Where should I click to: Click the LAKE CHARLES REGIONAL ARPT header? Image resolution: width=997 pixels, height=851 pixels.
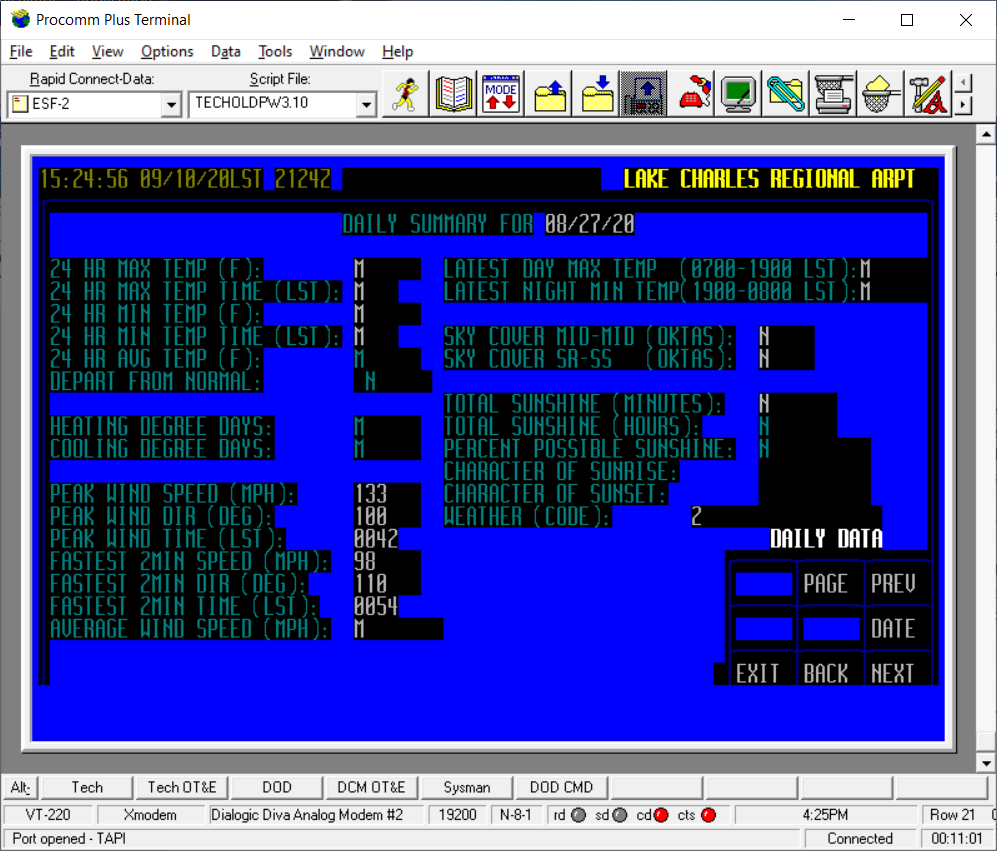pos(769,179)
